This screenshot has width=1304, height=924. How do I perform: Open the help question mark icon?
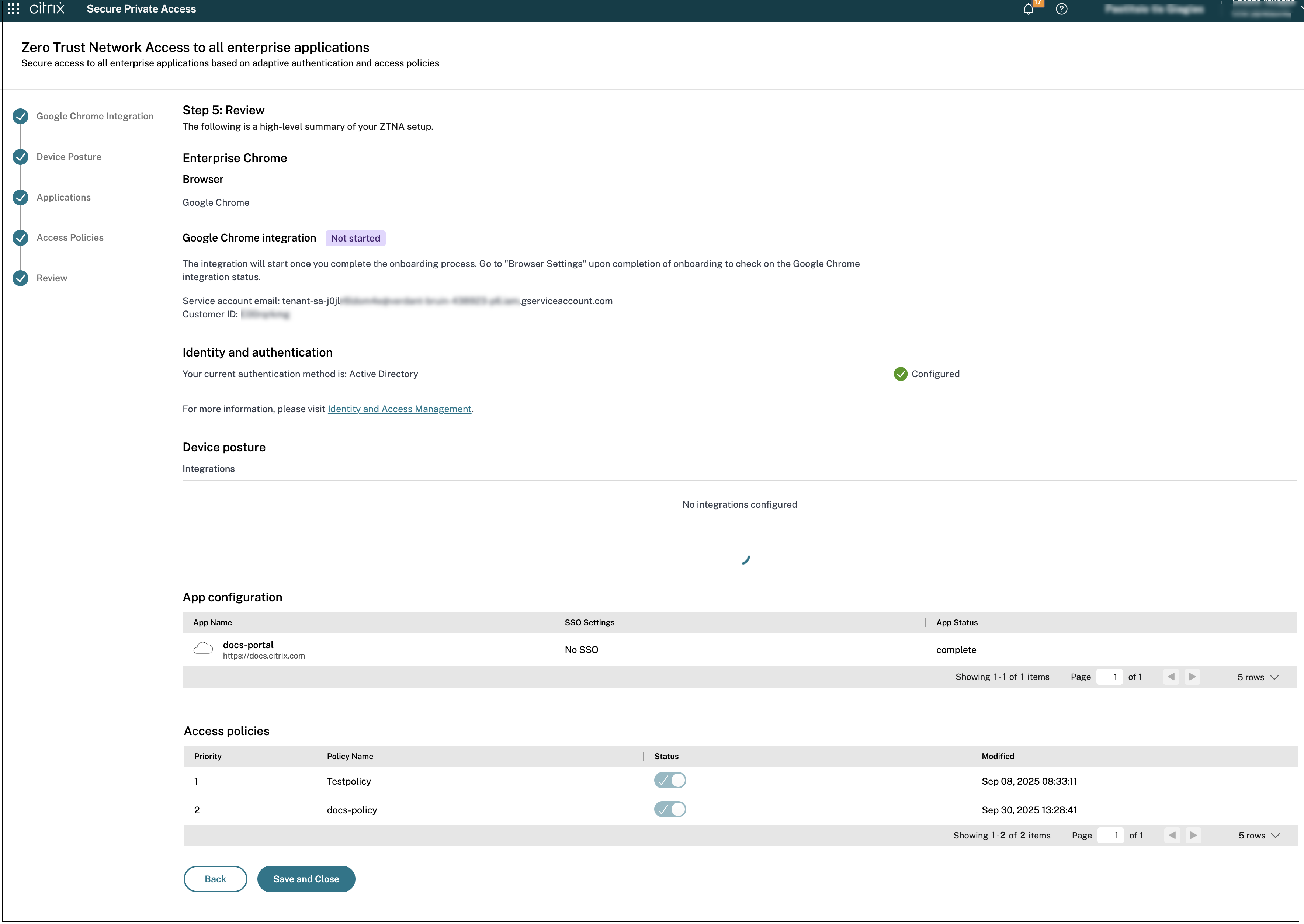1062,9
